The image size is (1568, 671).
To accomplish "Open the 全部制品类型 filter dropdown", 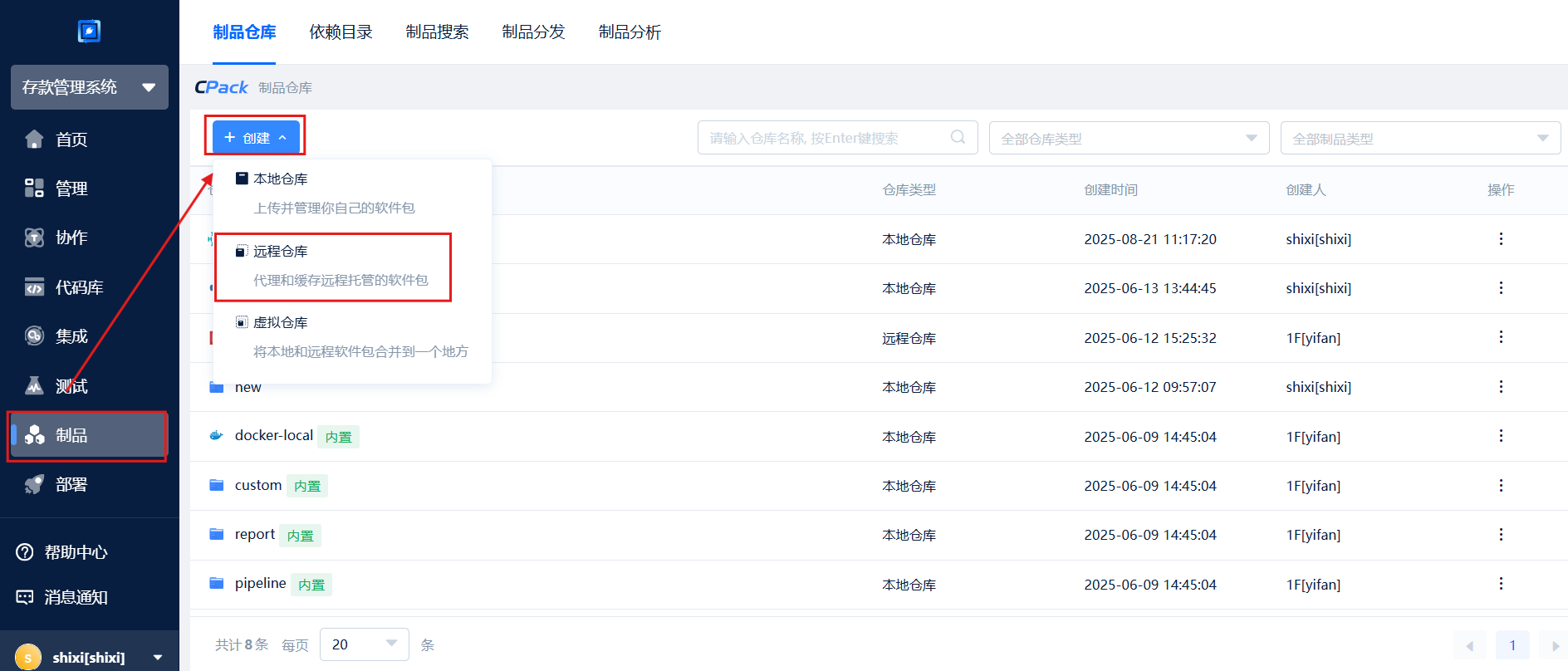I will [x=1419, y=139].
